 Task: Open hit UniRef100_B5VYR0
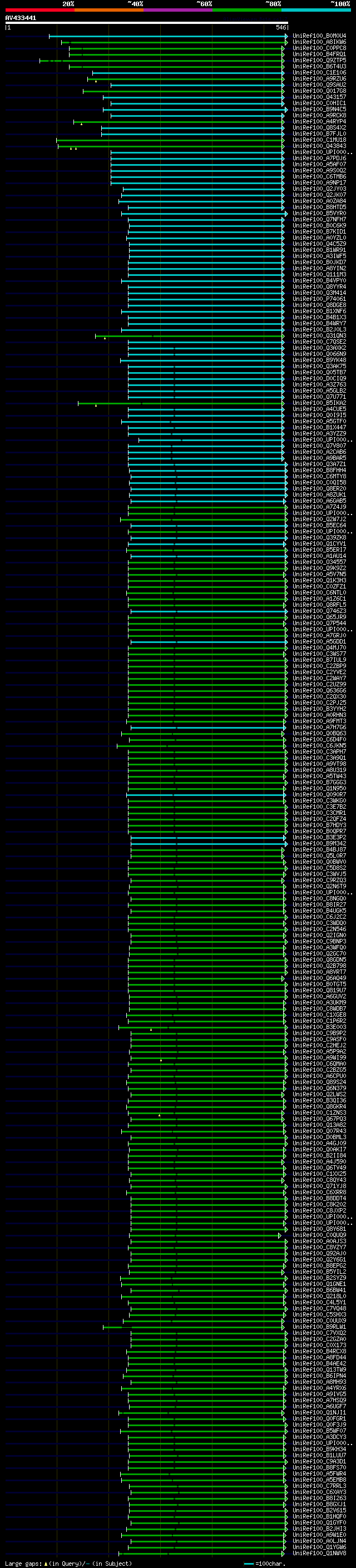pyautogui.click(x=319, y=214)
